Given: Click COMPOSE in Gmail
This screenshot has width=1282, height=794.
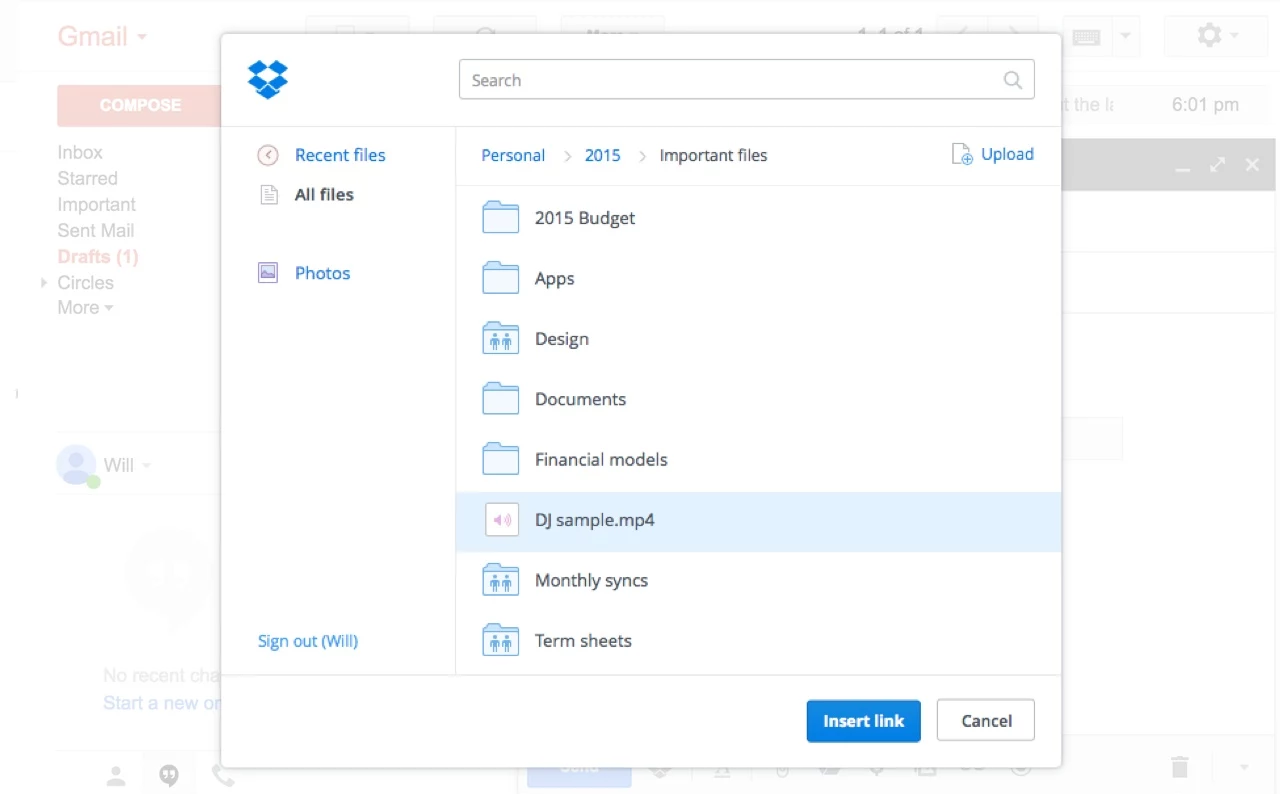Looking at the screenshot, I should click(x=139, y=105).
